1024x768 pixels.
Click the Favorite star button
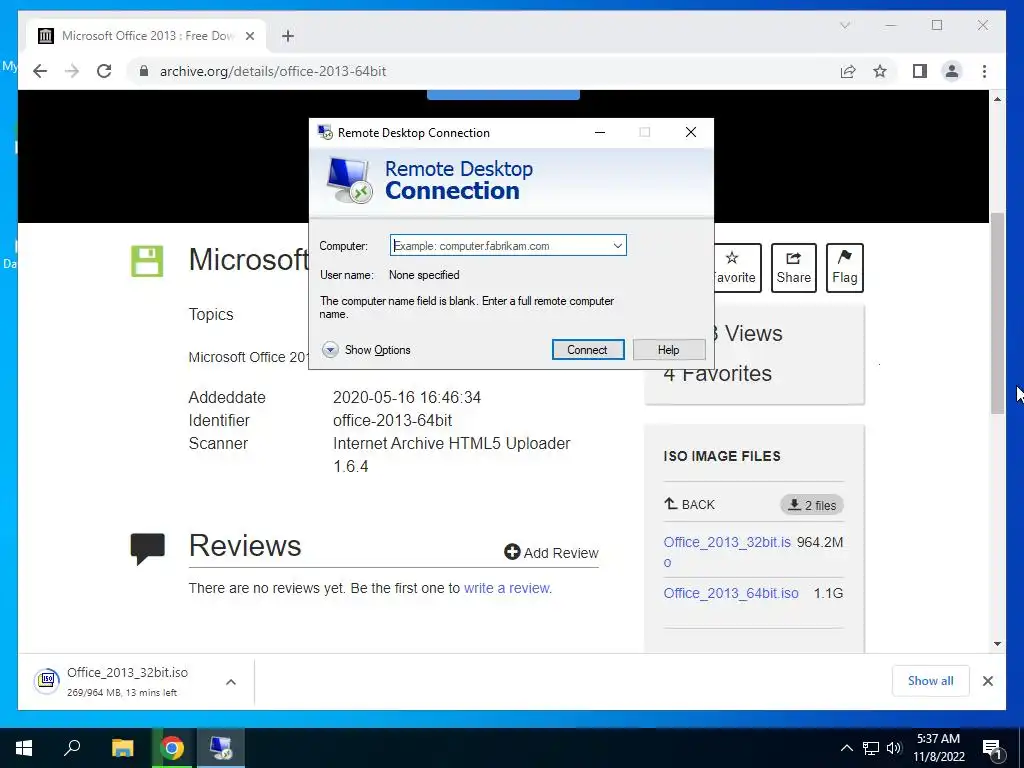tap(737, 268)
